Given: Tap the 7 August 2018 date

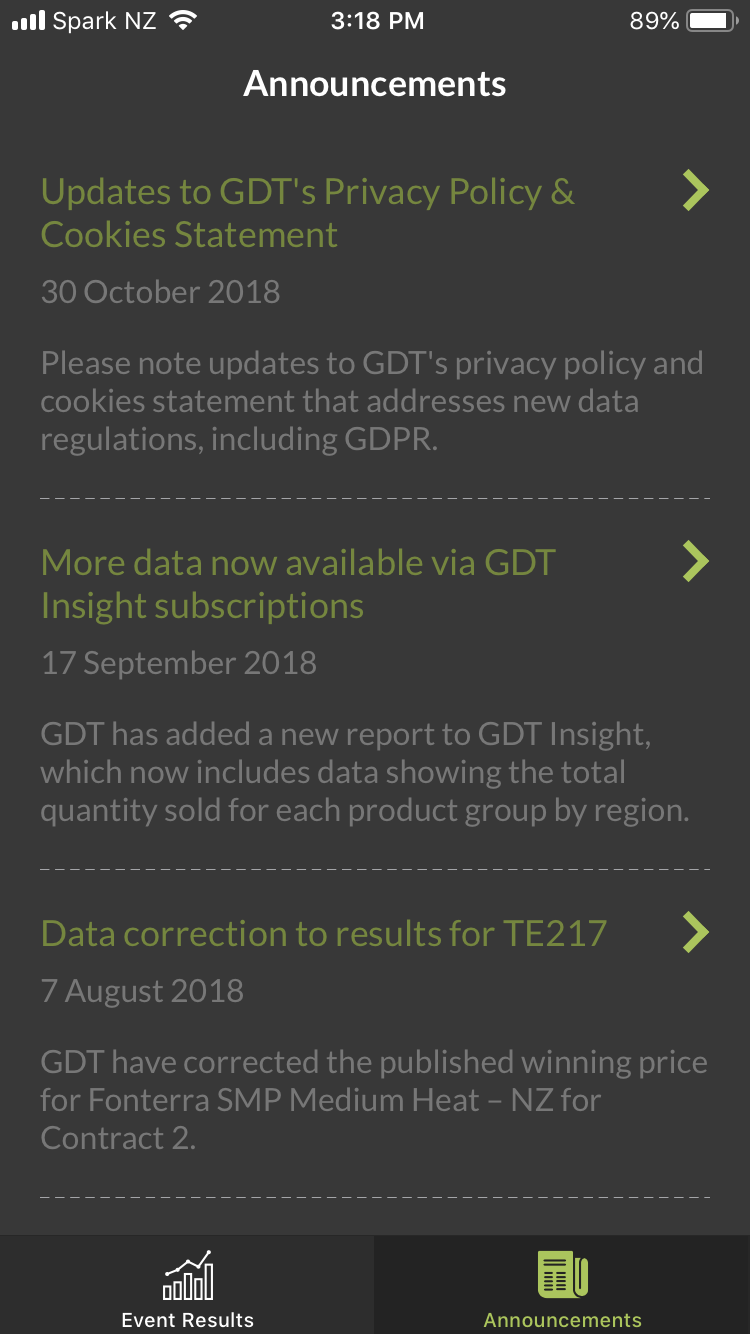Looking at the screenshot, I should click(x=142, y=991).
